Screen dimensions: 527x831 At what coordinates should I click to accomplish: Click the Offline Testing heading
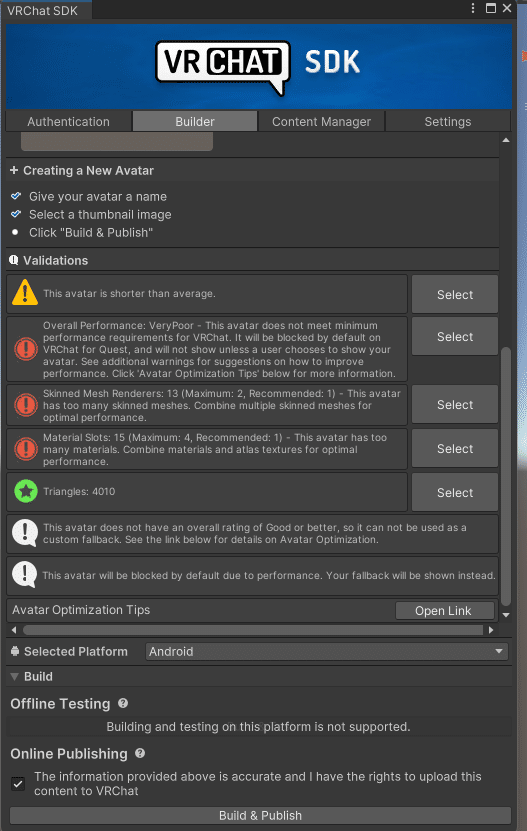point(60,704)
